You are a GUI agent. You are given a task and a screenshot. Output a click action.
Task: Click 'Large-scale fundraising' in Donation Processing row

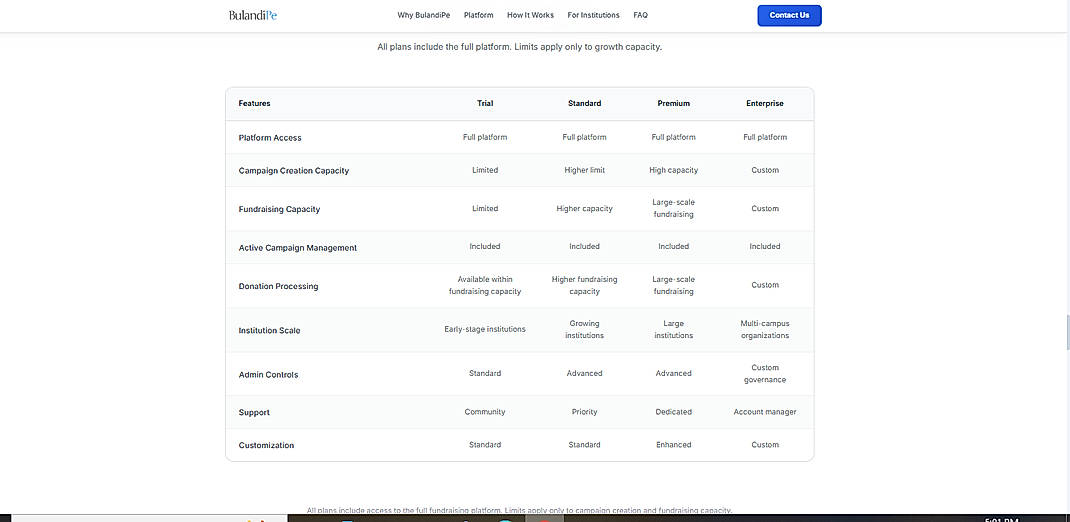[674, 285]
